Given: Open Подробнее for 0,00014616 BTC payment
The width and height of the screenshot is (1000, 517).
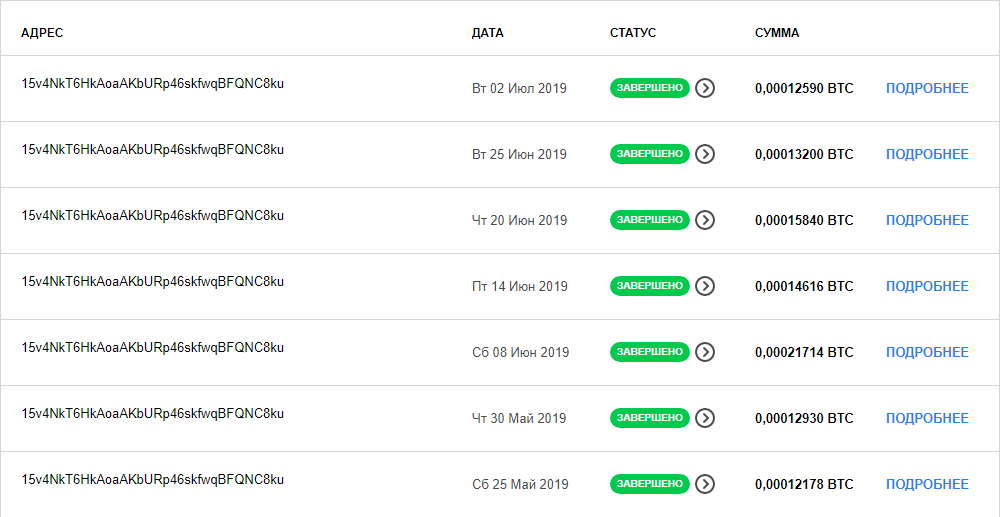Looking at the screenshot, I should point(927,286).
